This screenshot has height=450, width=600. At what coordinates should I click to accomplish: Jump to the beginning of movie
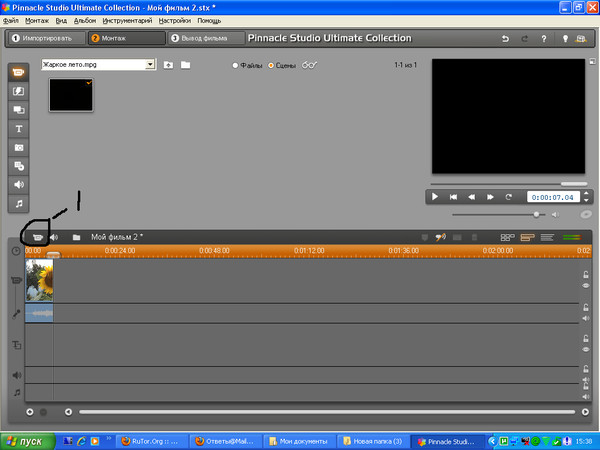[453, 197]
